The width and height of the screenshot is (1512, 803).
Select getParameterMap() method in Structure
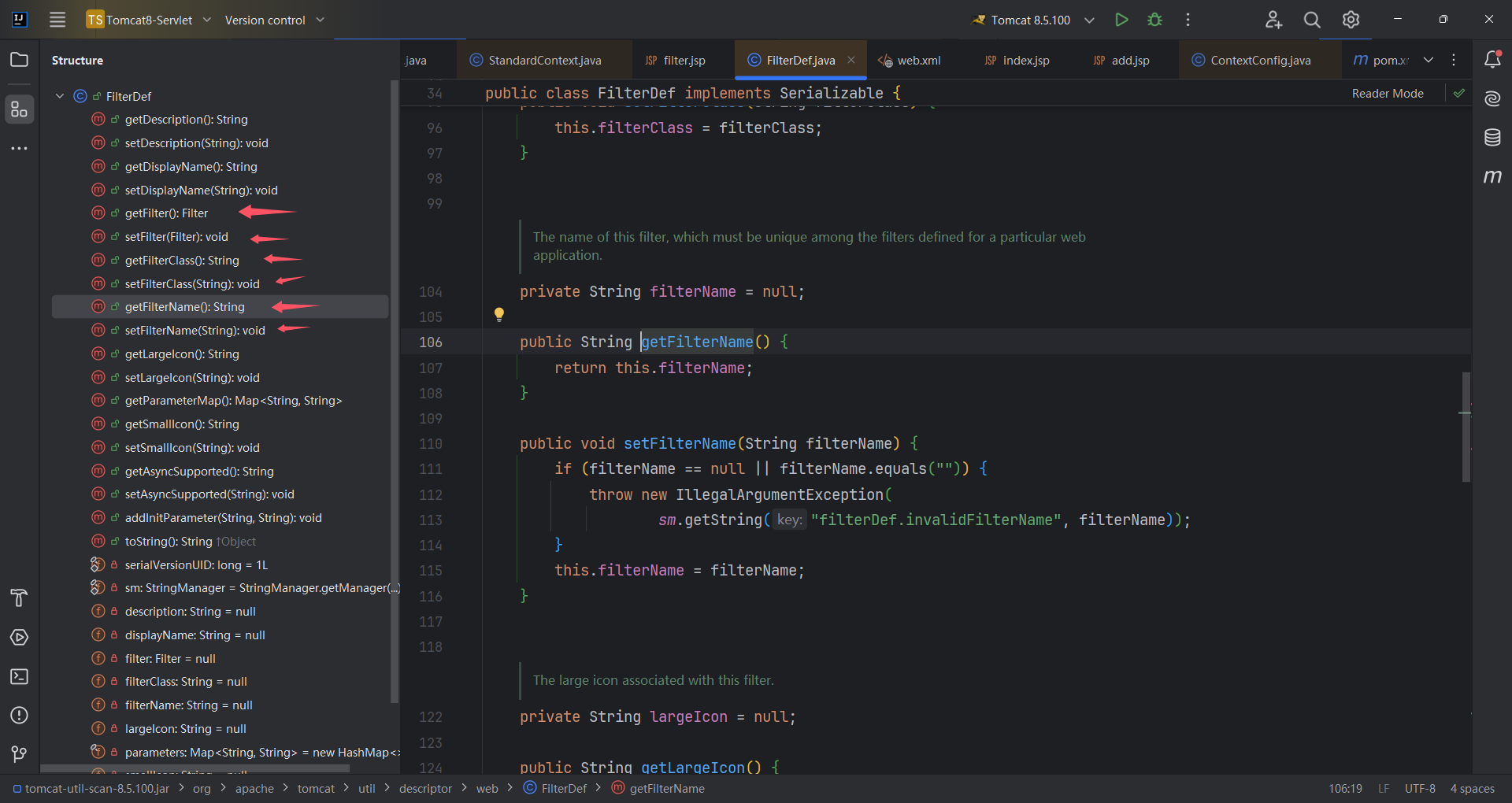click(233, 401)
